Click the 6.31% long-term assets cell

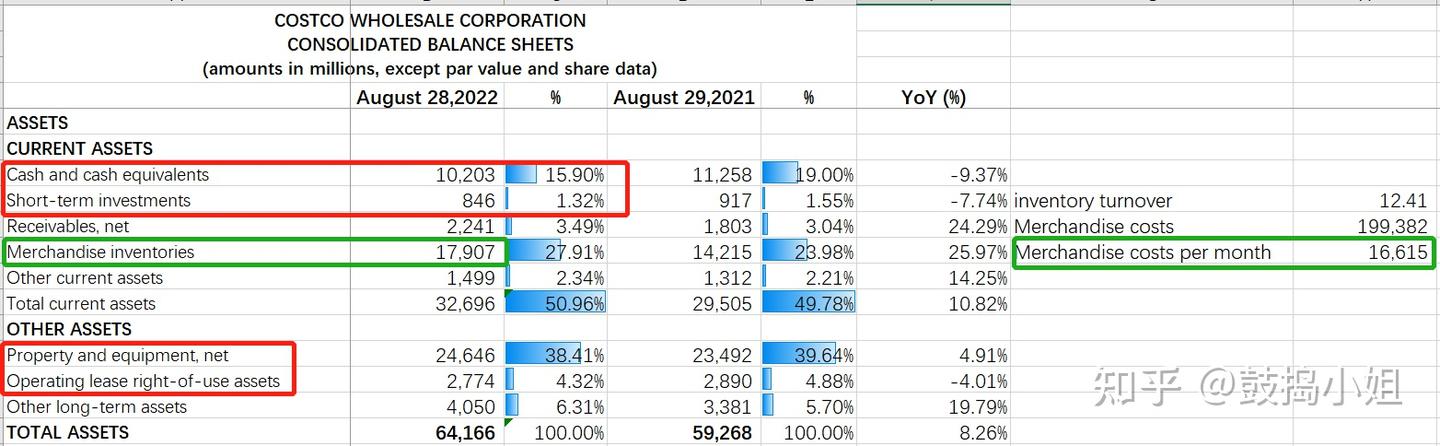(555, 408)
